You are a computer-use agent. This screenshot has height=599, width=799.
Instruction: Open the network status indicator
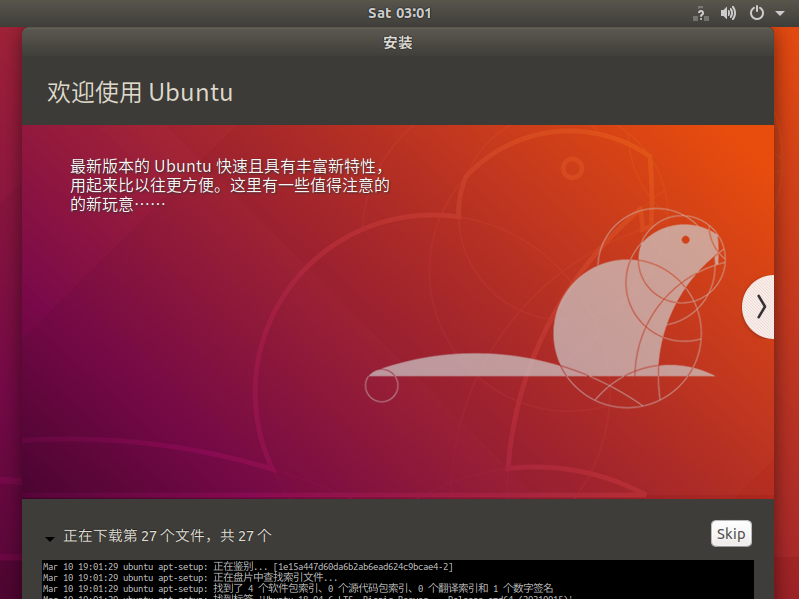701,13
